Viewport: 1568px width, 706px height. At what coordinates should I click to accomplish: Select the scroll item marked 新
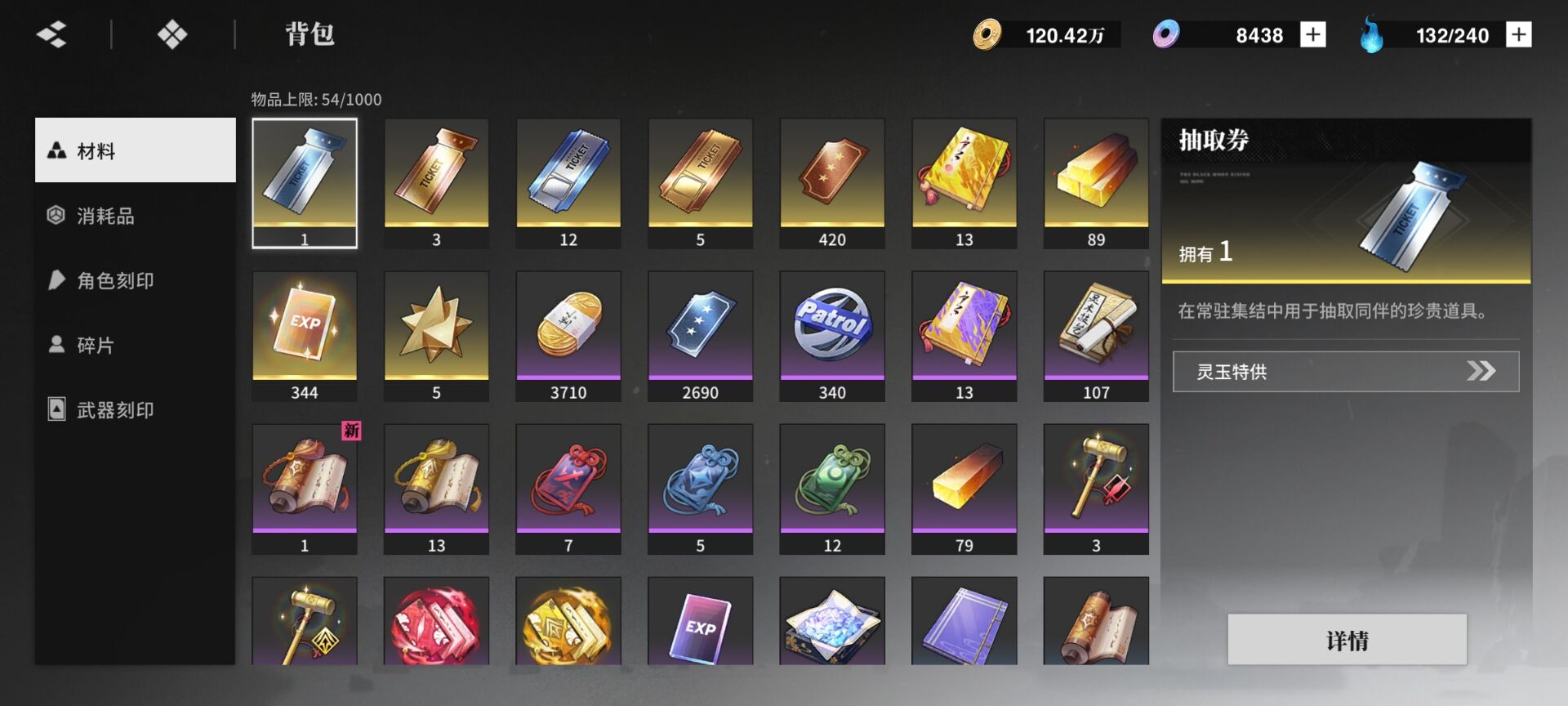(305, 489)
